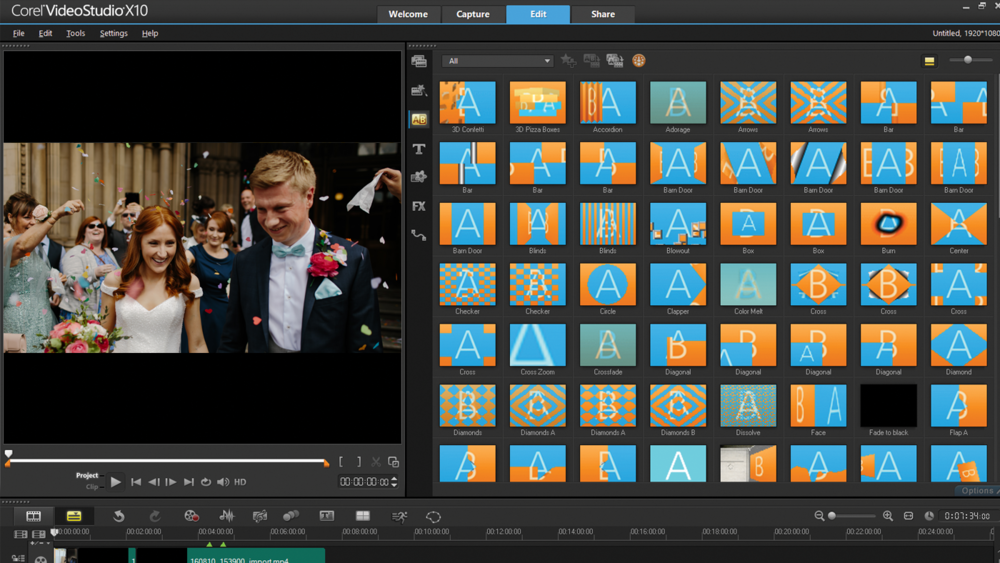Open the Time Remapping runner icon
The width and height of the screenshot is (1000, 563).
click(400, 516)
